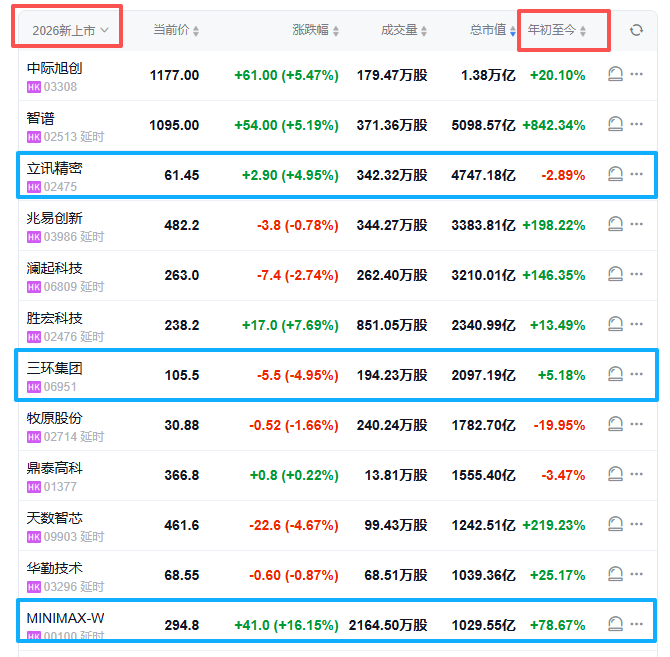Open more options for 智谱
This screenshot has width=670, height=657.
[x=637, y=124]
